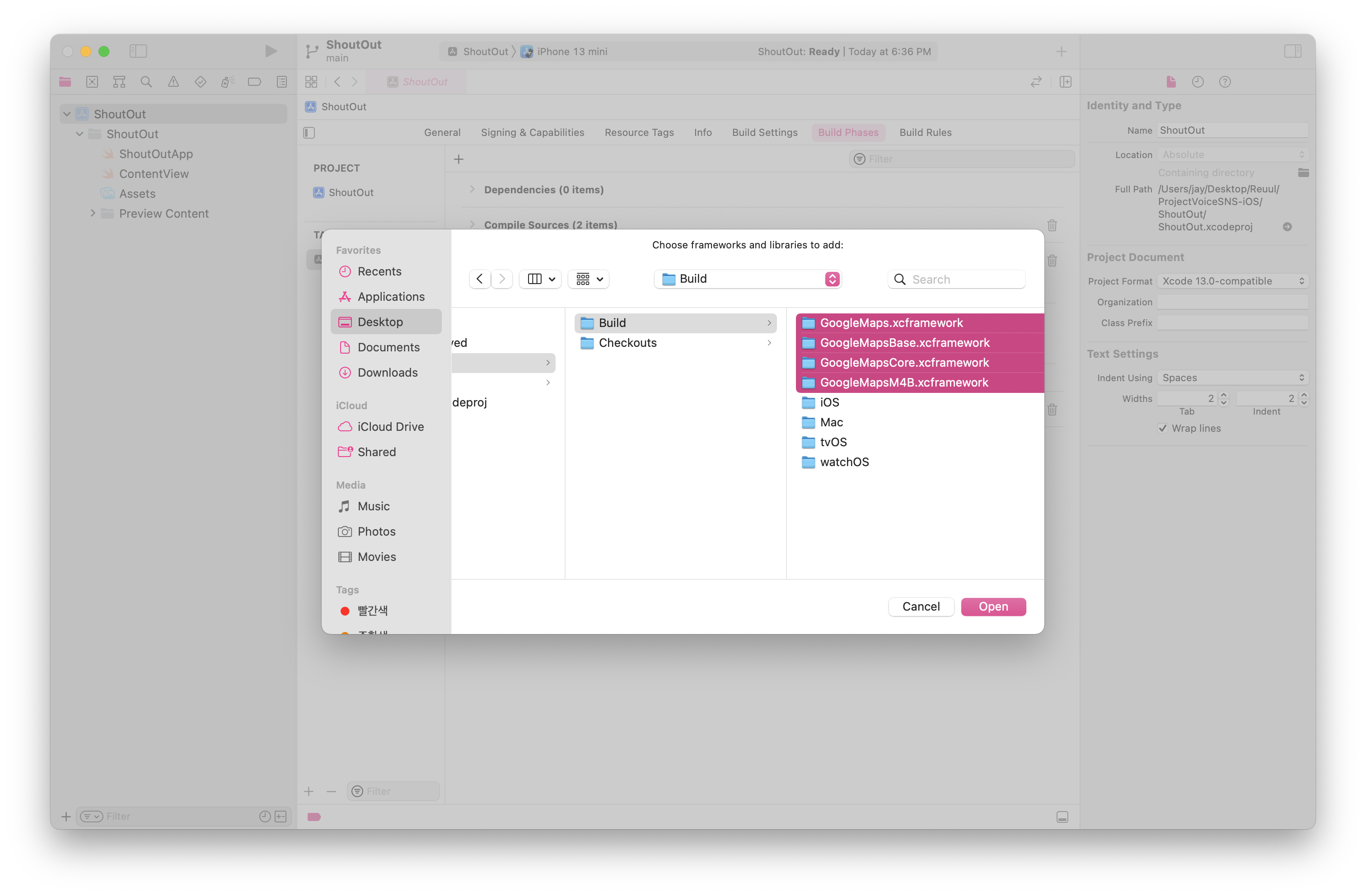1366x896 pixels.
Task: Open the Issue navigator warning icon
Action: 173,82
